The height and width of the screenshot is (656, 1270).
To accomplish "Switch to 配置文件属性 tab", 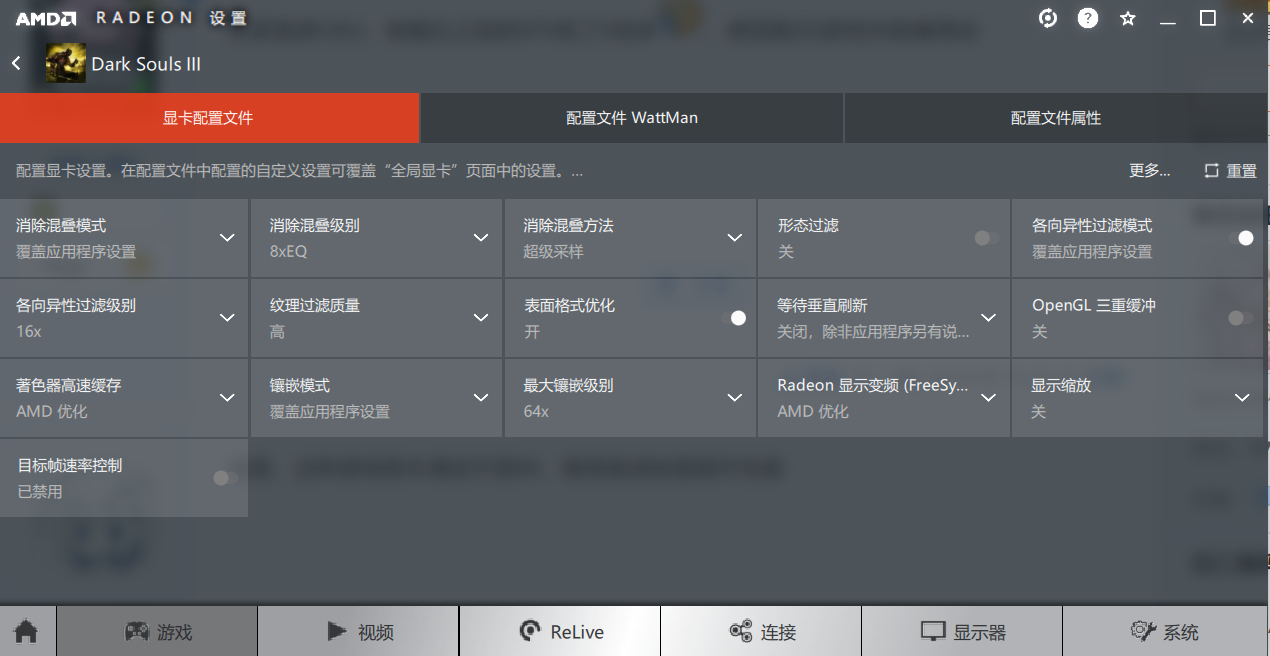I will [1056, 118].
